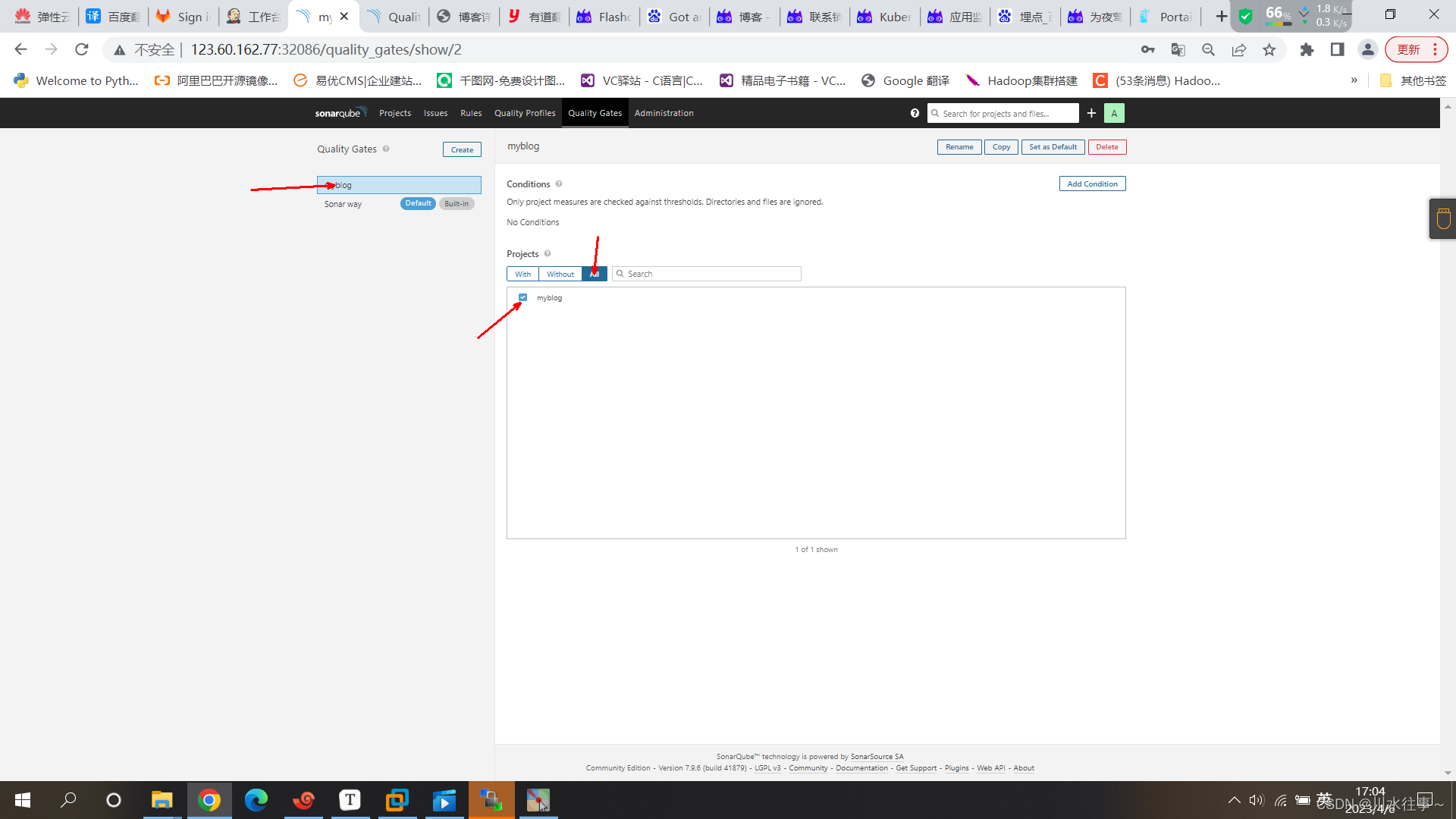The image size is (1456, 819).
Task: Select the With projects filter
Action: coord(522,274)
